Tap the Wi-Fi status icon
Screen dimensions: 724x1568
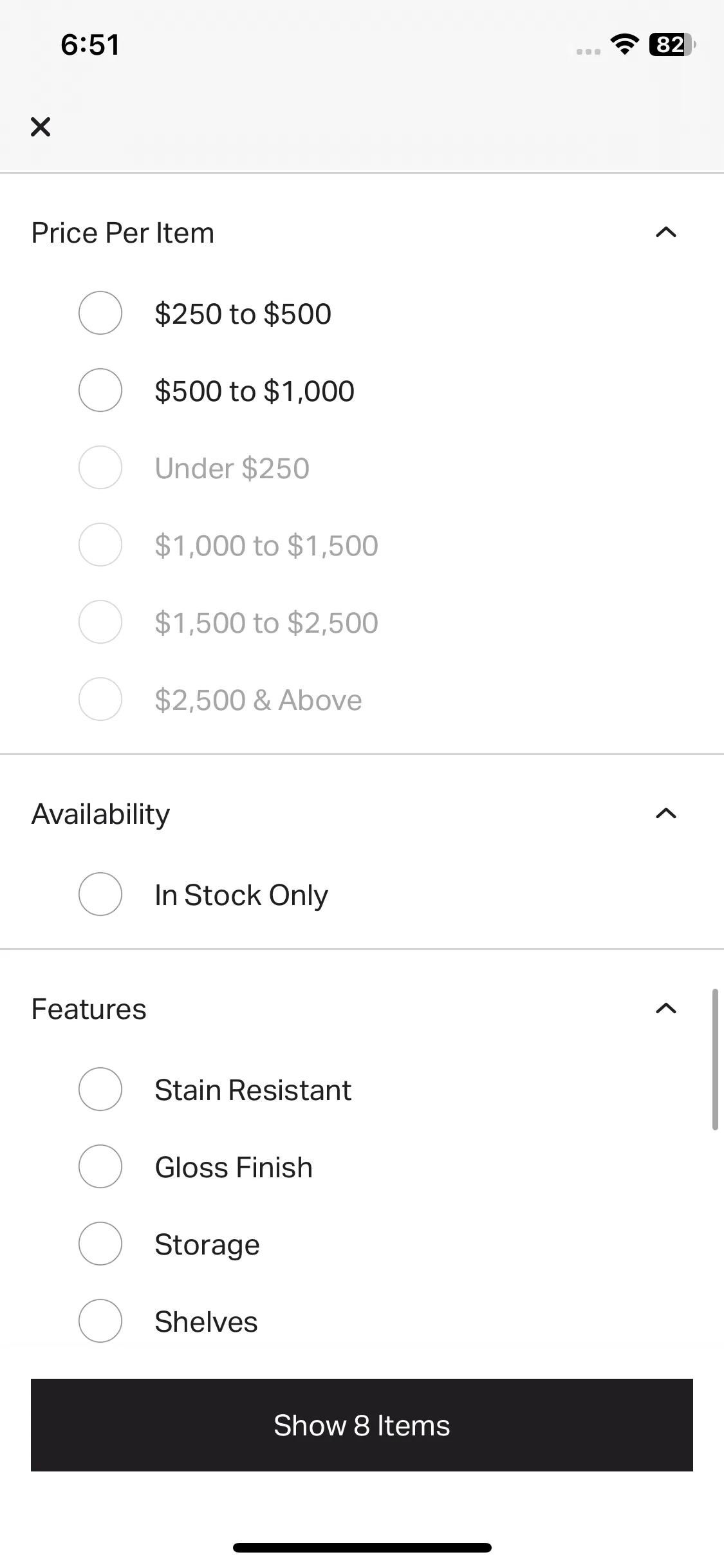(x=624, y=44)
